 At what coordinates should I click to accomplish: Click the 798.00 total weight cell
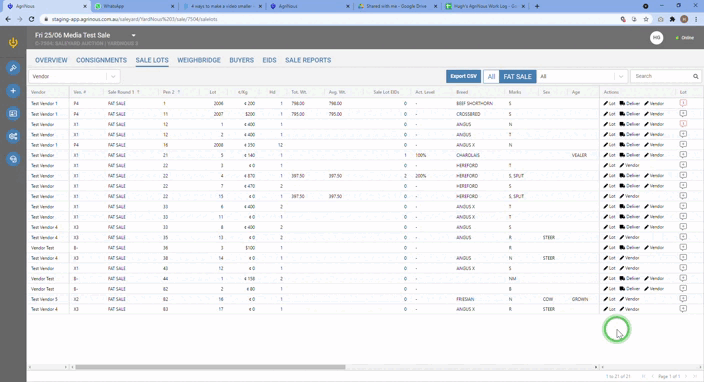pos(298,104)
